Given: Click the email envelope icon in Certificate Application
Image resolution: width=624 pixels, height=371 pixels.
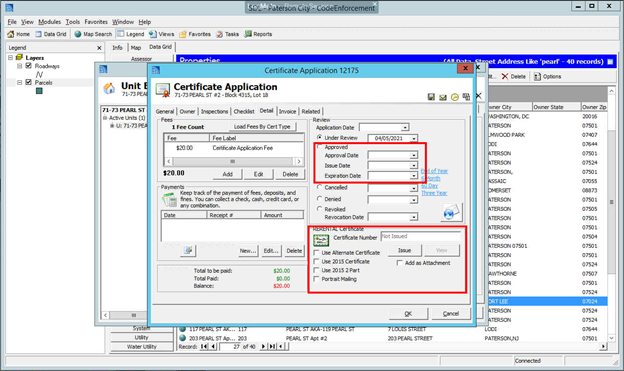Looking at the screenshot, I should click(443, 97).
